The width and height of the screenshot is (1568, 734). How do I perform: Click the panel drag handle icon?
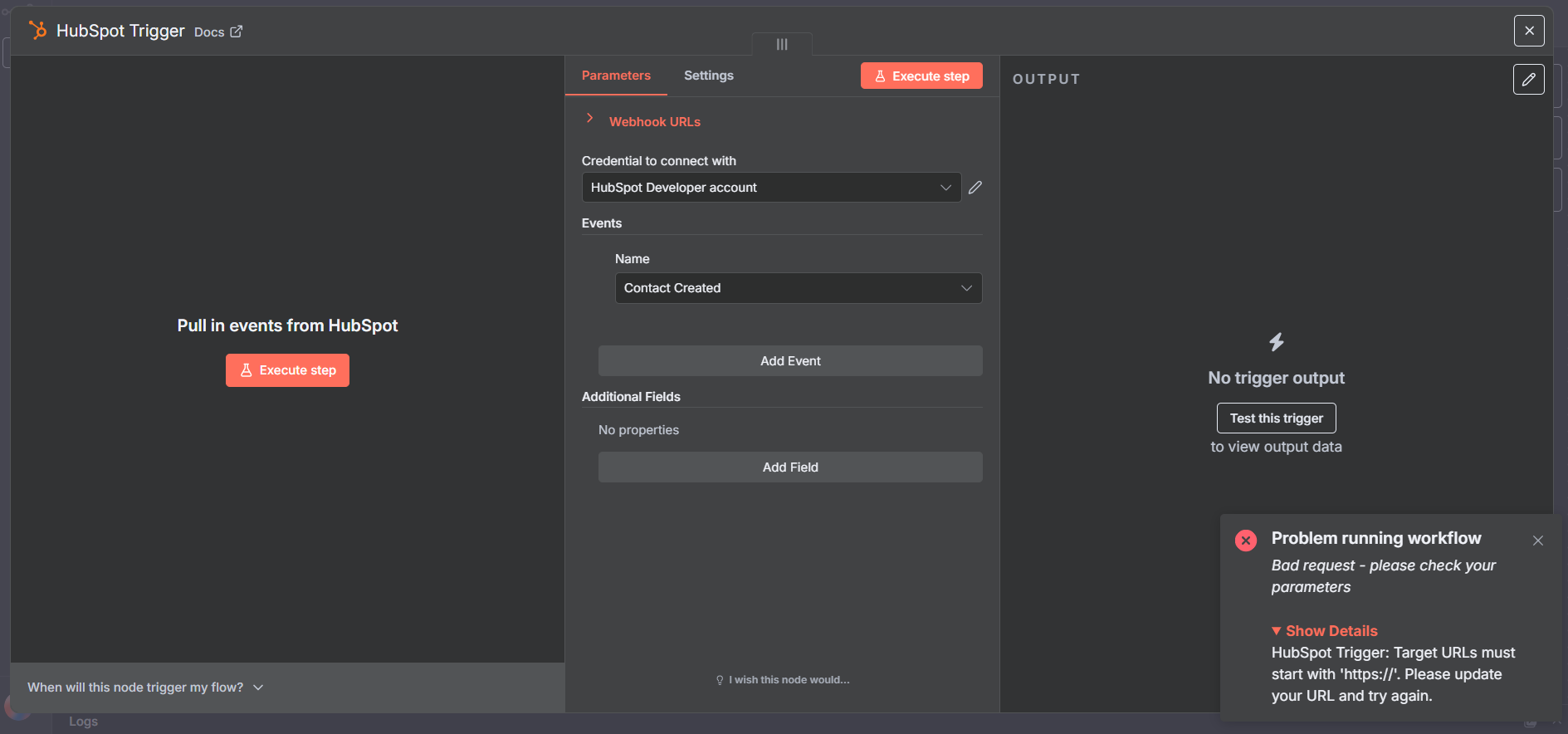pyautogui.click(x=781, y=45)
